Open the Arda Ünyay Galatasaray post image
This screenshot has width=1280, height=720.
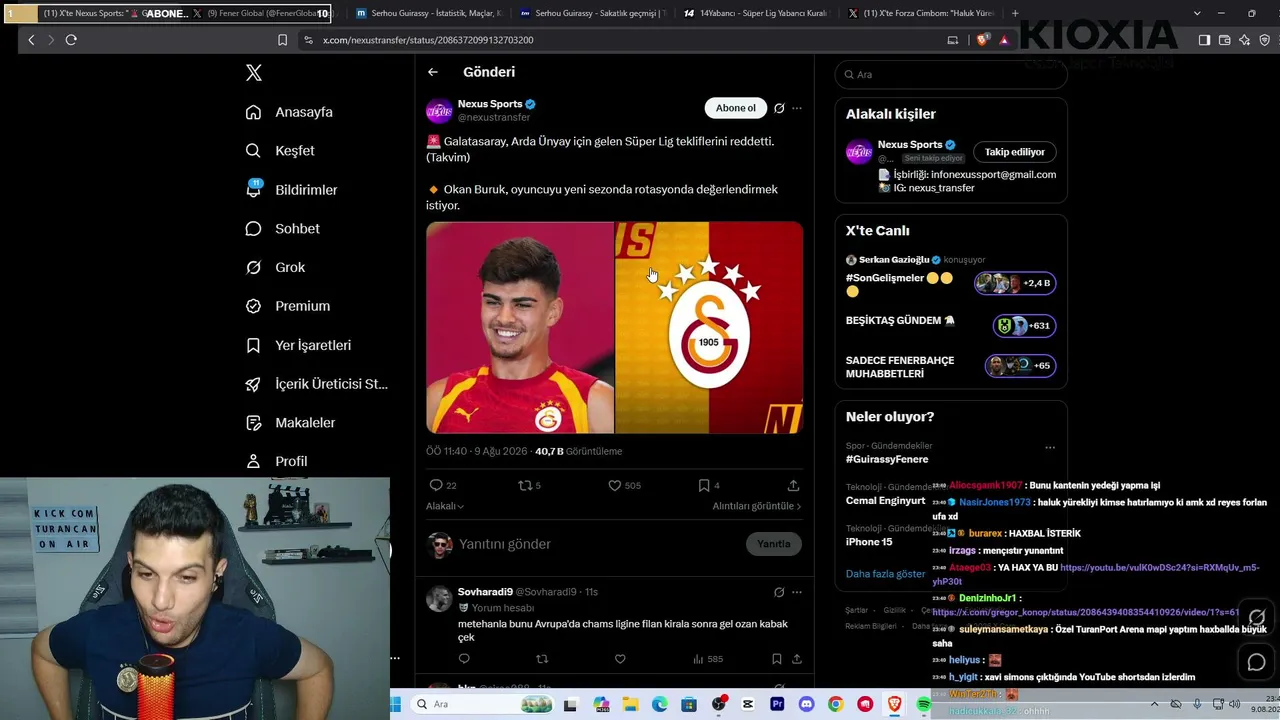614,328
